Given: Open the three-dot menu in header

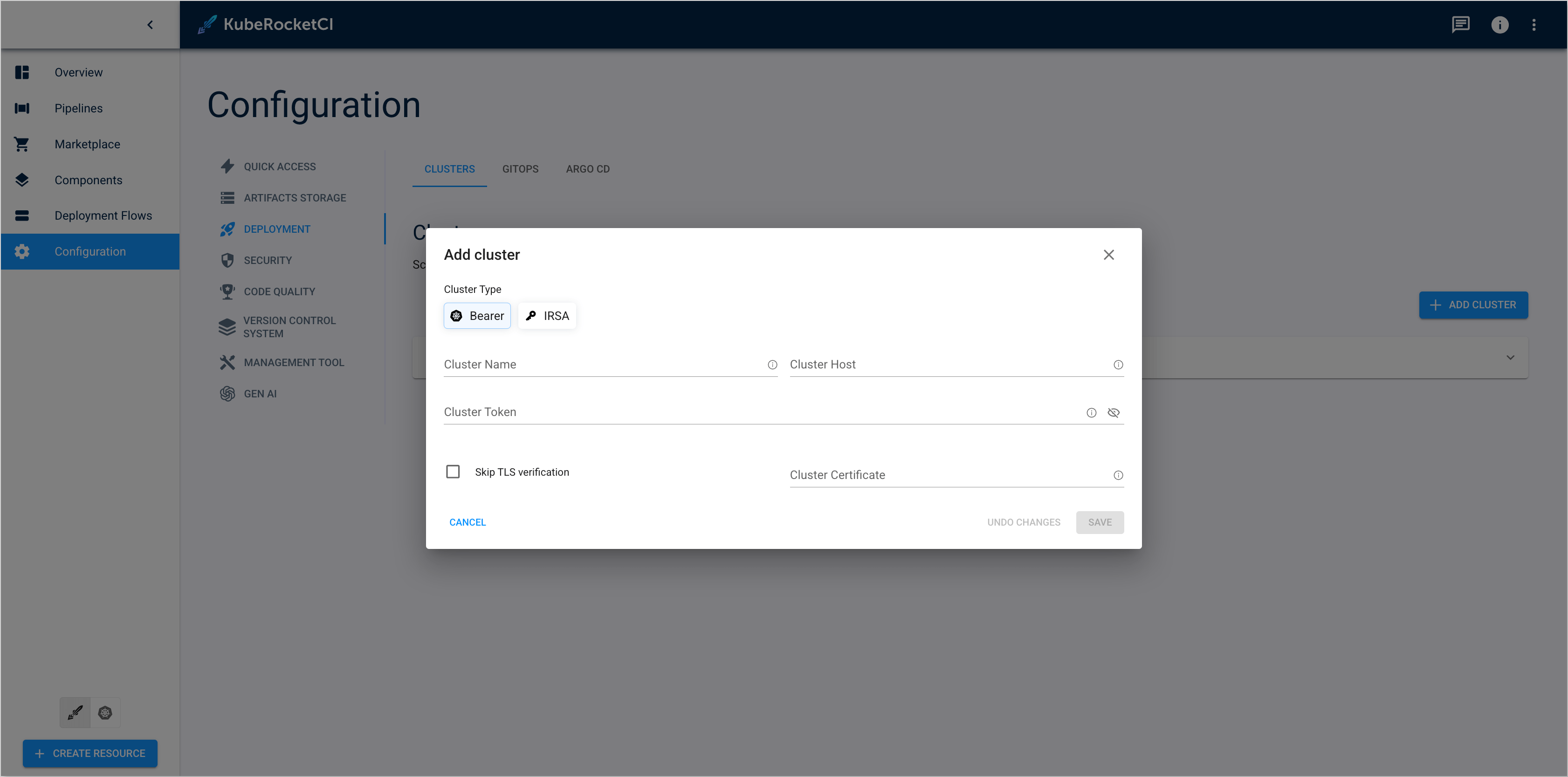Looking at the screenshot, I should (x=1534, y=24).
